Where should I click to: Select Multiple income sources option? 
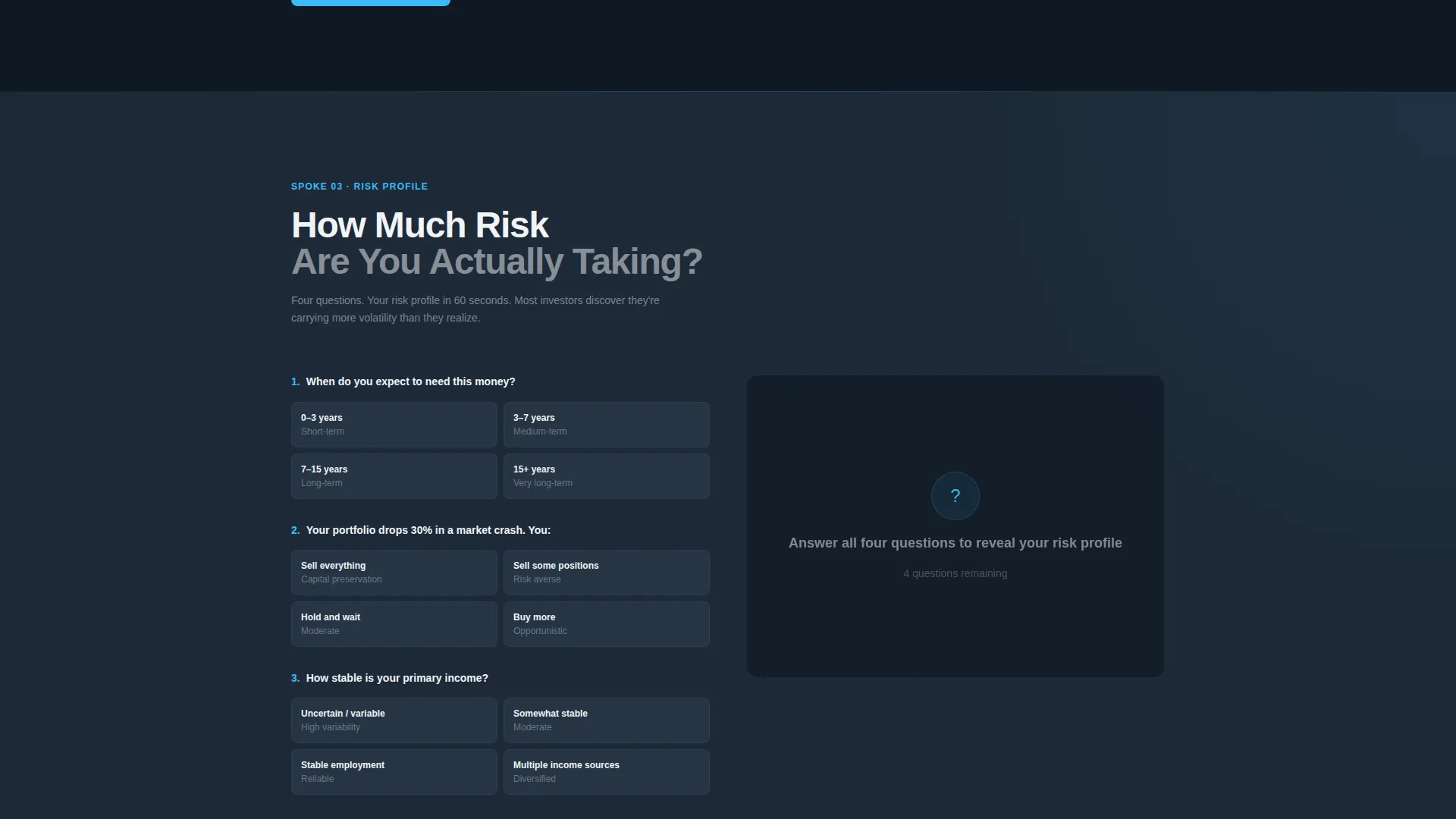(x=607, y=772)
